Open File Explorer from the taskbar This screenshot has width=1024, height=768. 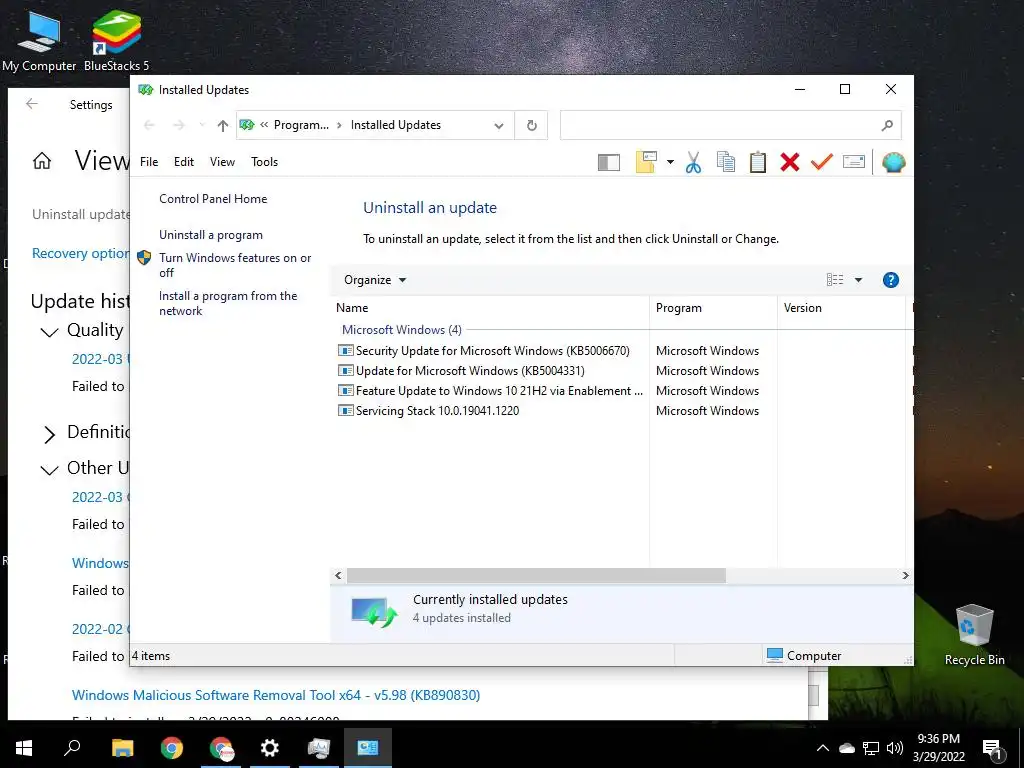(x=122, y=748)
